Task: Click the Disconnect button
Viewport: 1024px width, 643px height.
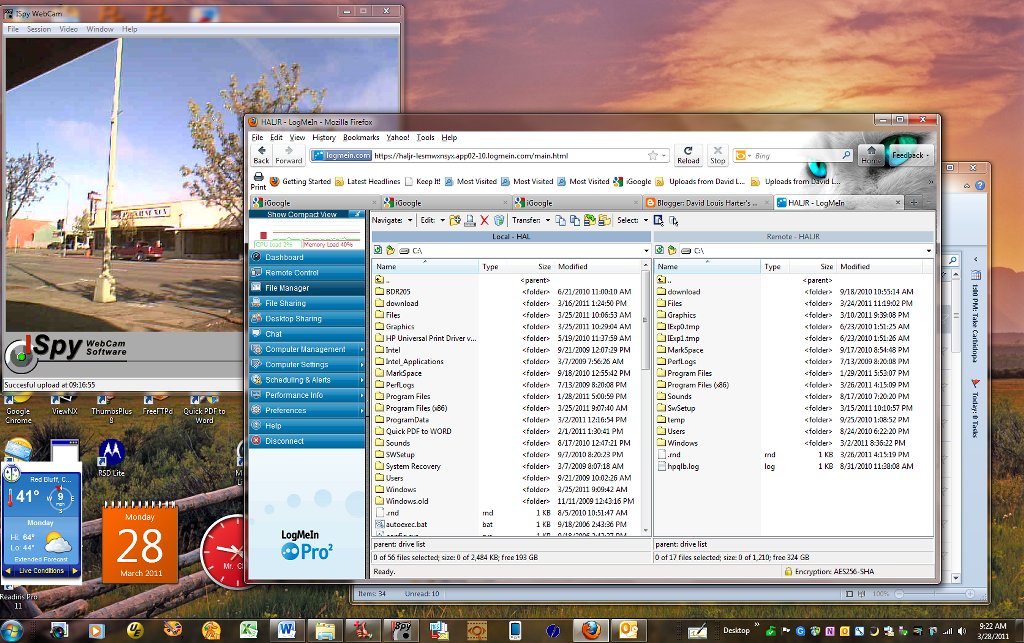Action: [x=307, y=441]
